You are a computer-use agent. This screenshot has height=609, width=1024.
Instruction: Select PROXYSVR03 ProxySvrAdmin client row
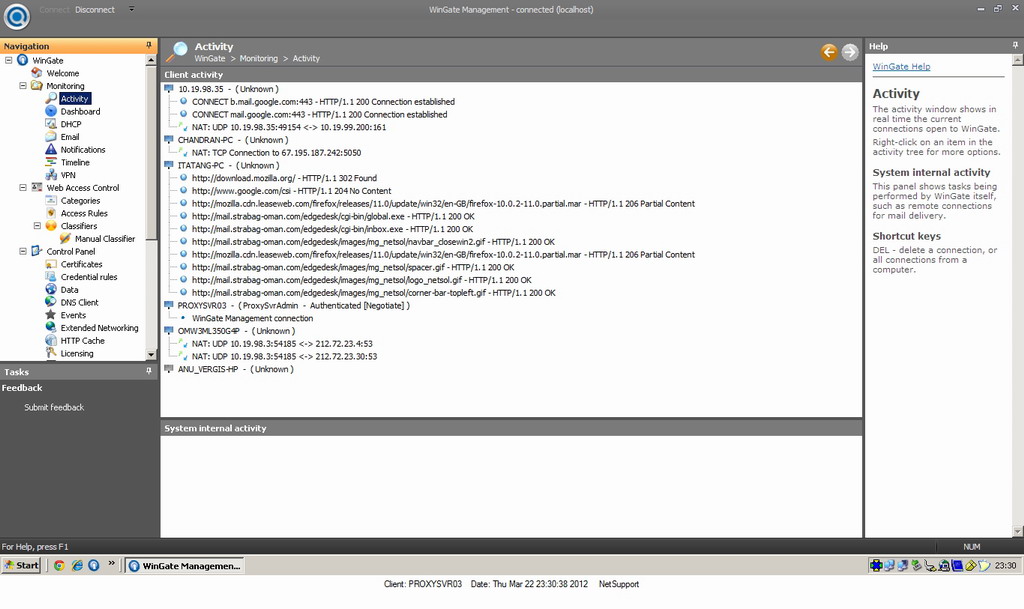[x=293, y=305]
